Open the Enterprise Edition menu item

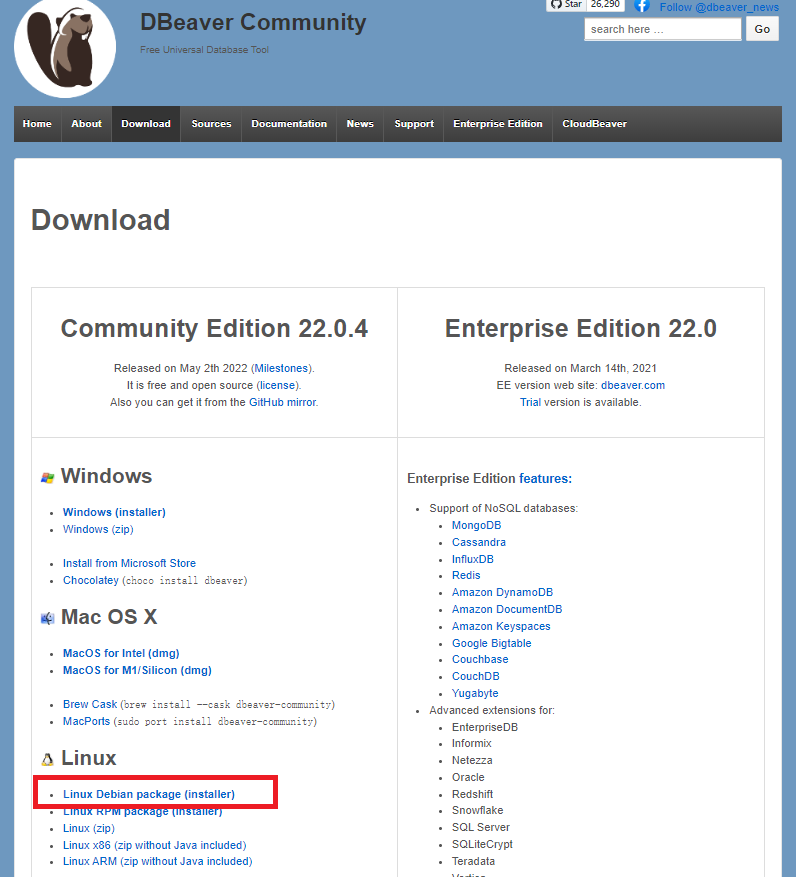pyautogui.click(x=498, y=124)
